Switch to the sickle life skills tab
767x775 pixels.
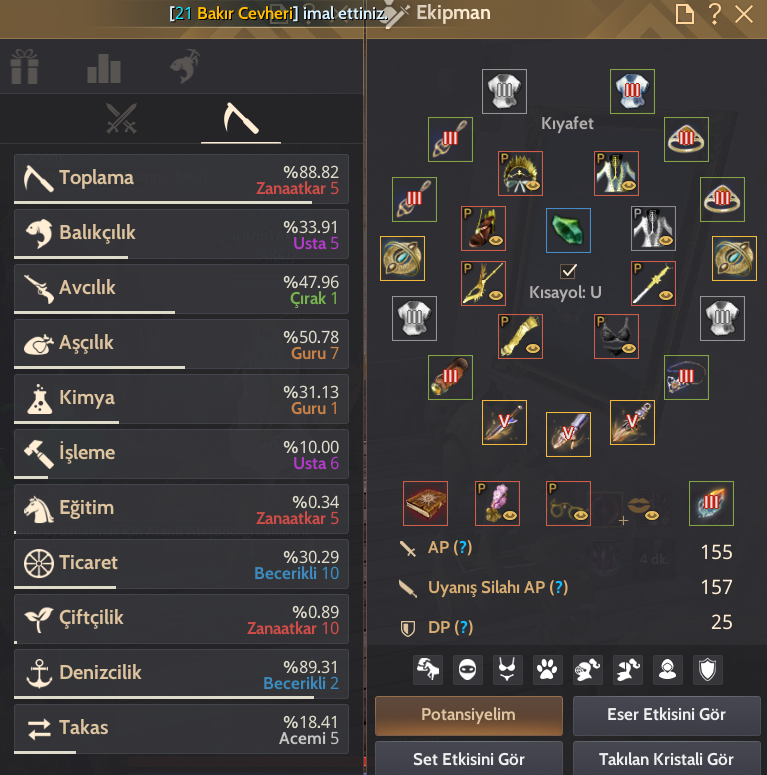[241, 119]
